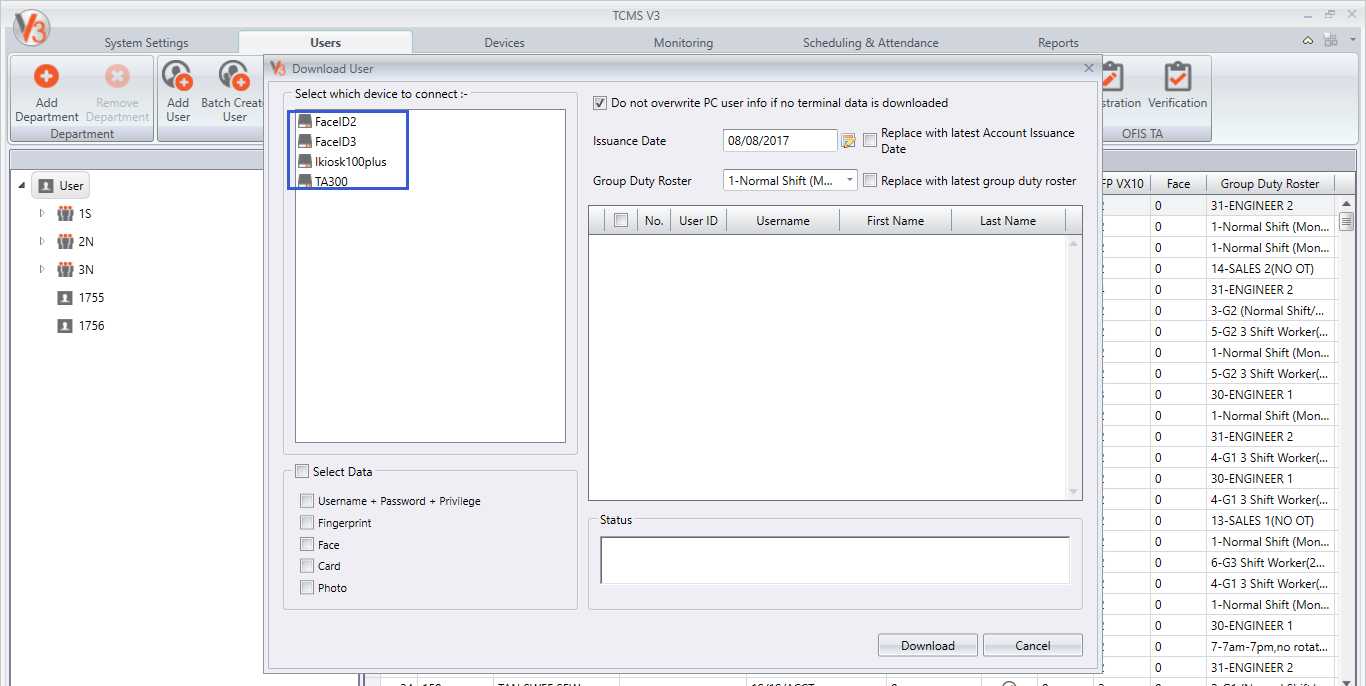Check the Fingerprint data option
The image size is (1366, 686).
point(307,523)
